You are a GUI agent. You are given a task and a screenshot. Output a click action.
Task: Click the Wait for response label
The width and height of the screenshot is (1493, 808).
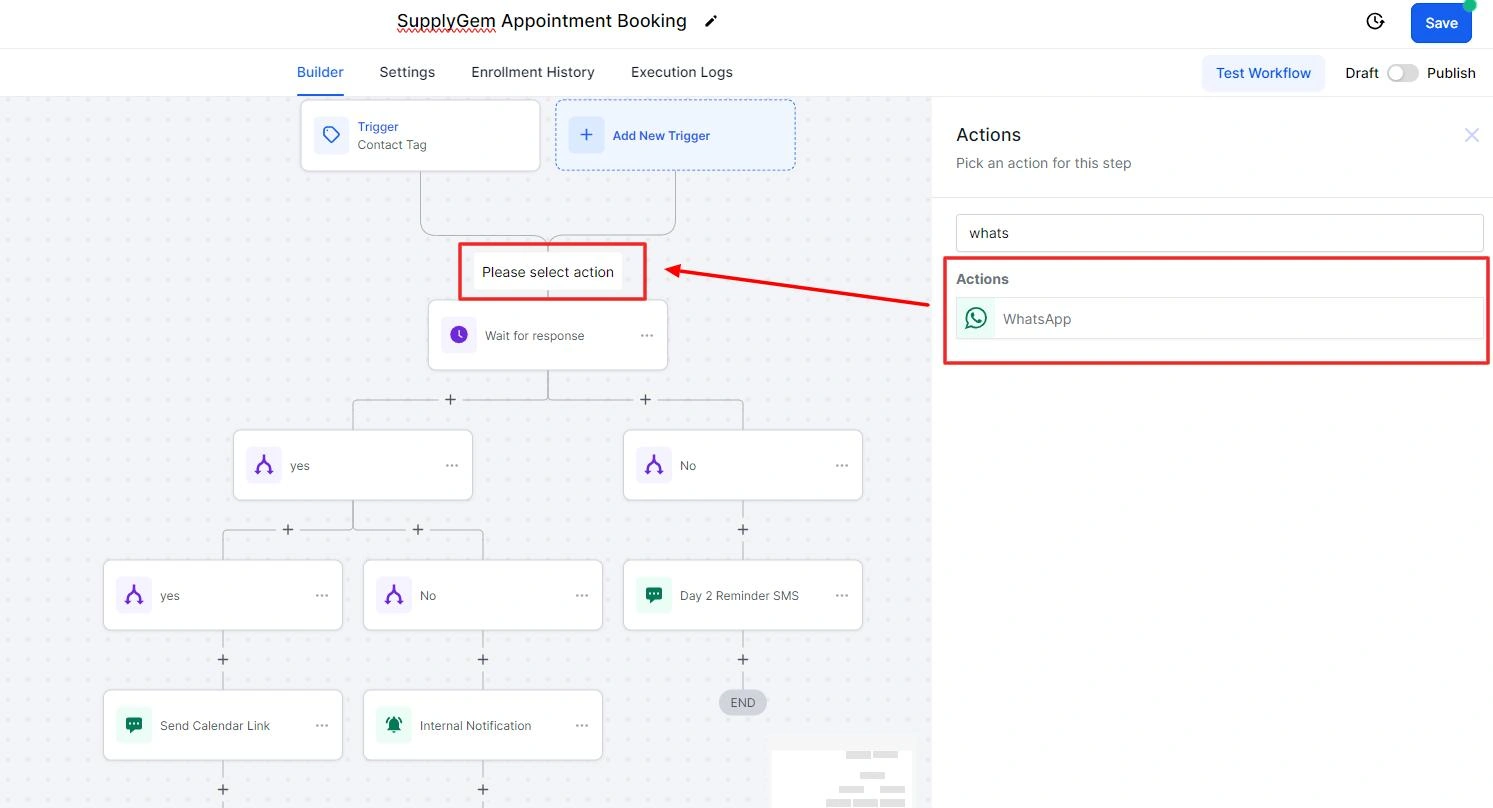pos(535,336)
